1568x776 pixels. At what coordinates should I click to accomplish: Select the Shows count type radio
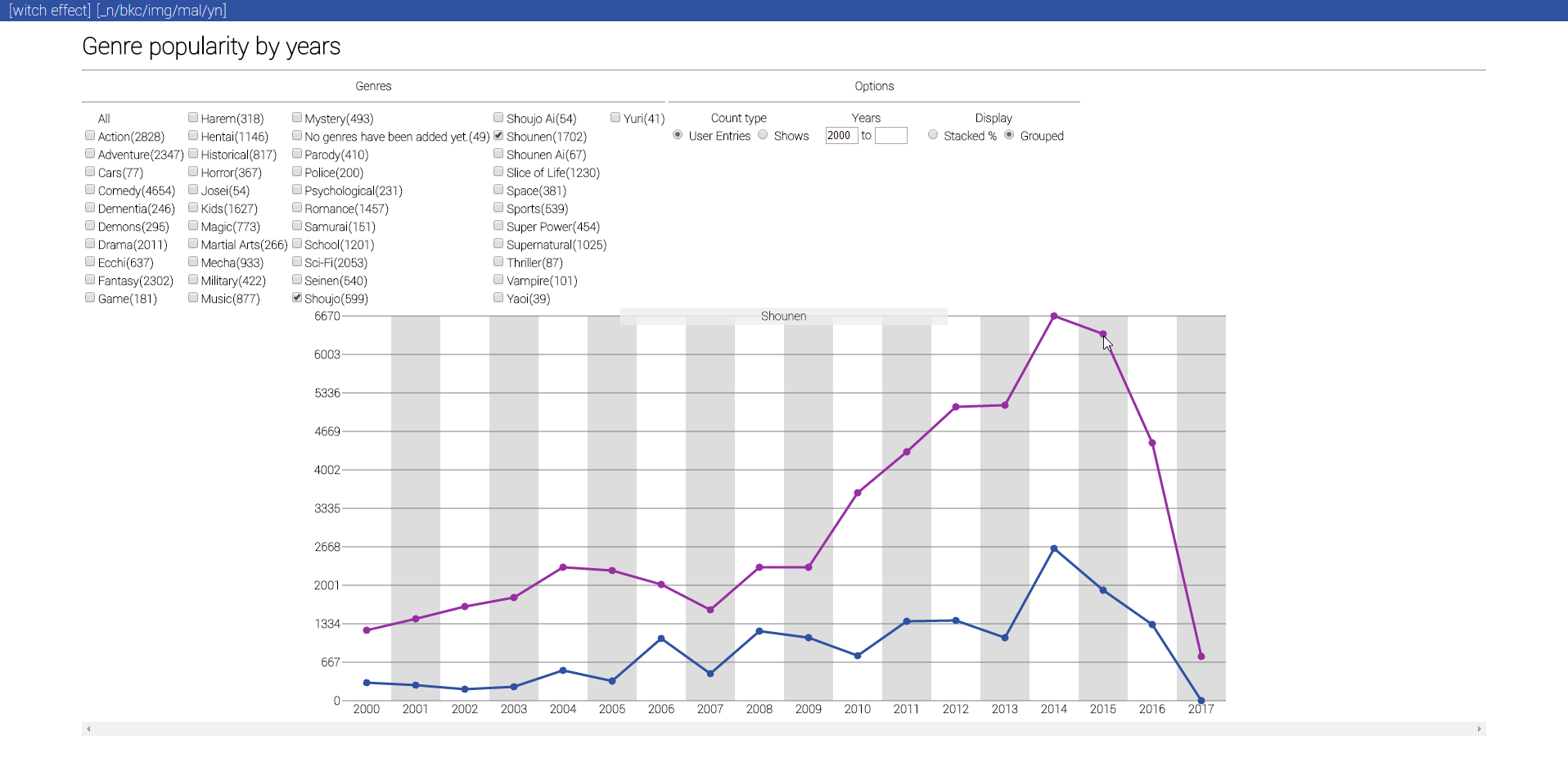(x=763, y=135)
